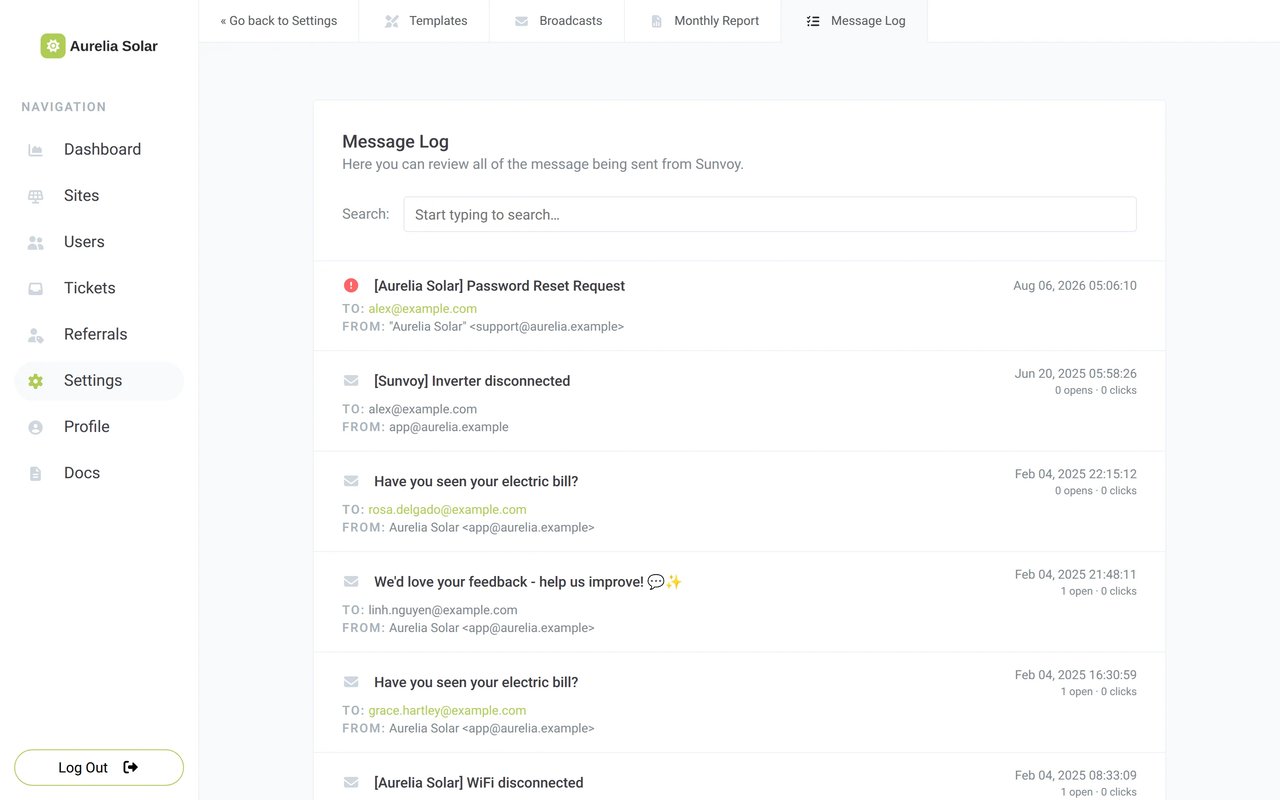Click envelope icon for rosa.delgado electric bill message
Screen dimensions: 1280x800
pos(351,481)
